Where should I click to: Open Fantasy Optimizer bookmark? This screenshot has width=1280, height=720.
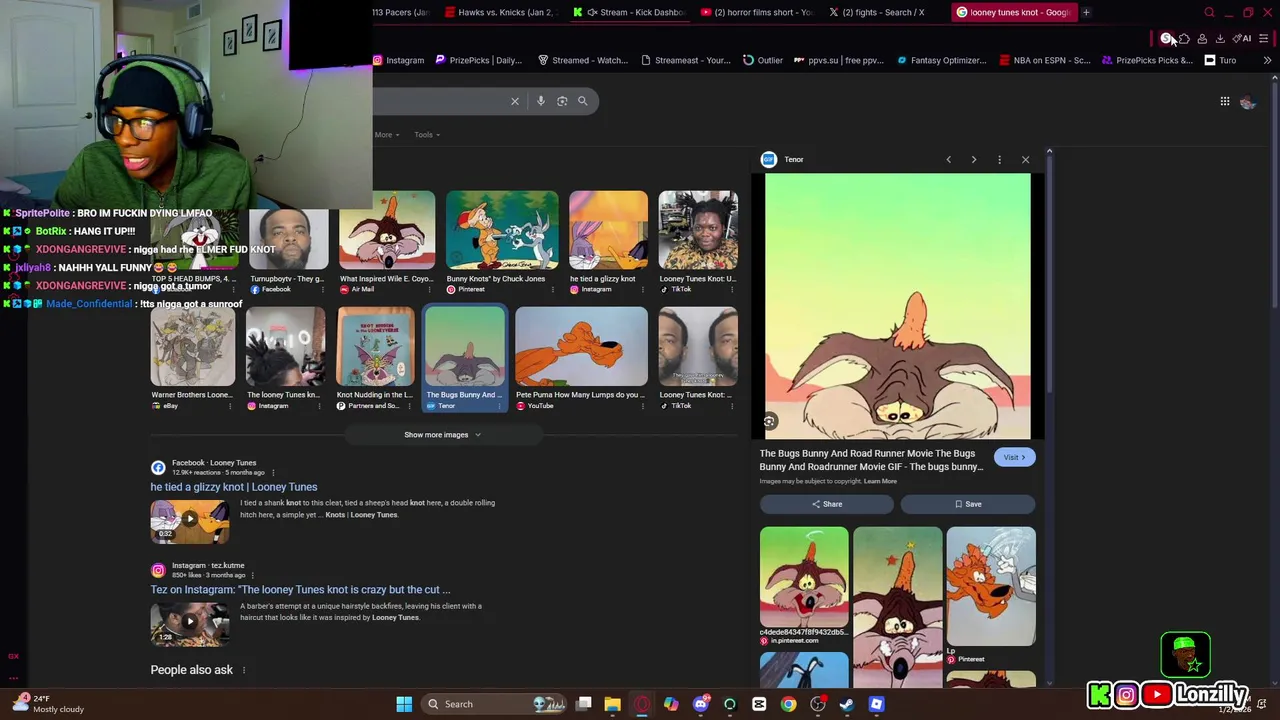tap(942, 60)
